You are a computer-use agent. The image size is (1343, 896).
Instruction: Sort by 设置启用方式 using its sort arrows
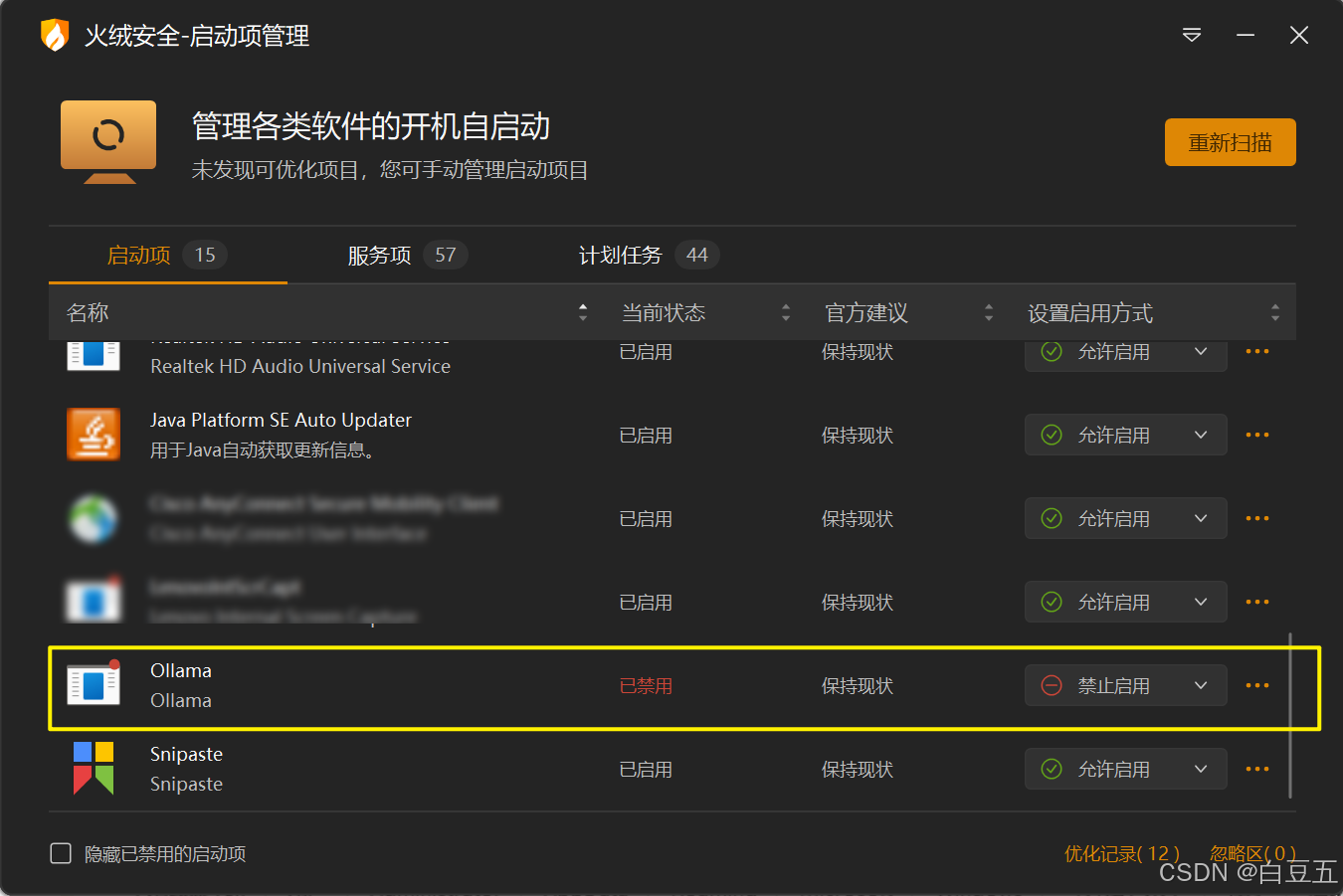(x=1275, y=312)
